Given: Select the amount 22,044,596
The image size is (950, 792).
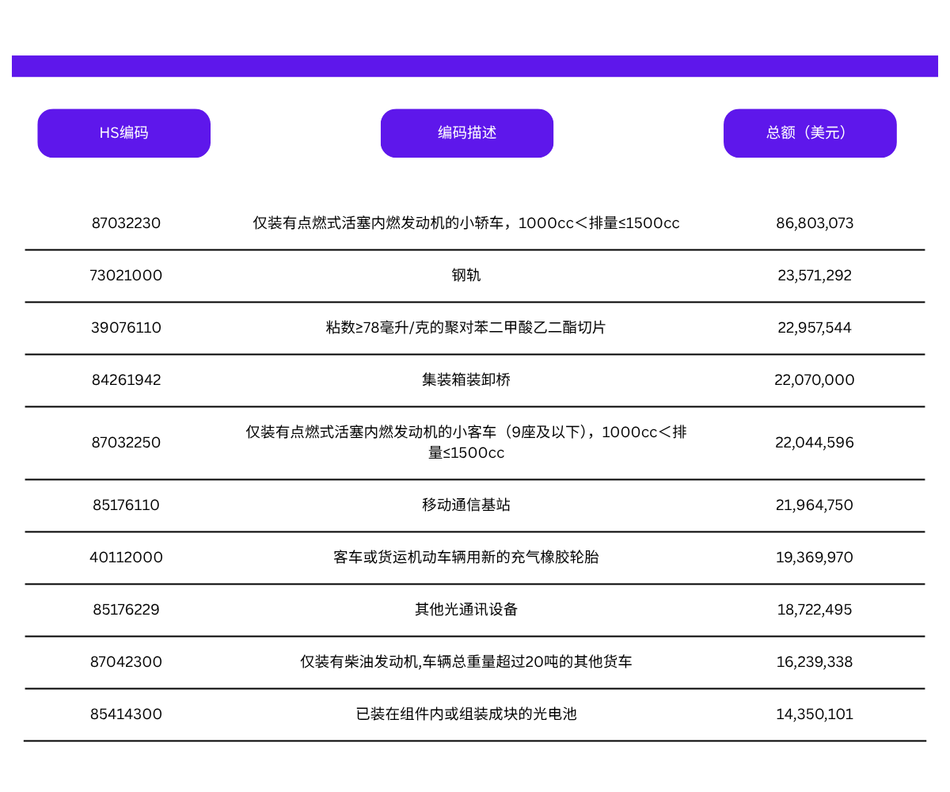Looking at the screenshot, I should [814, 442].
